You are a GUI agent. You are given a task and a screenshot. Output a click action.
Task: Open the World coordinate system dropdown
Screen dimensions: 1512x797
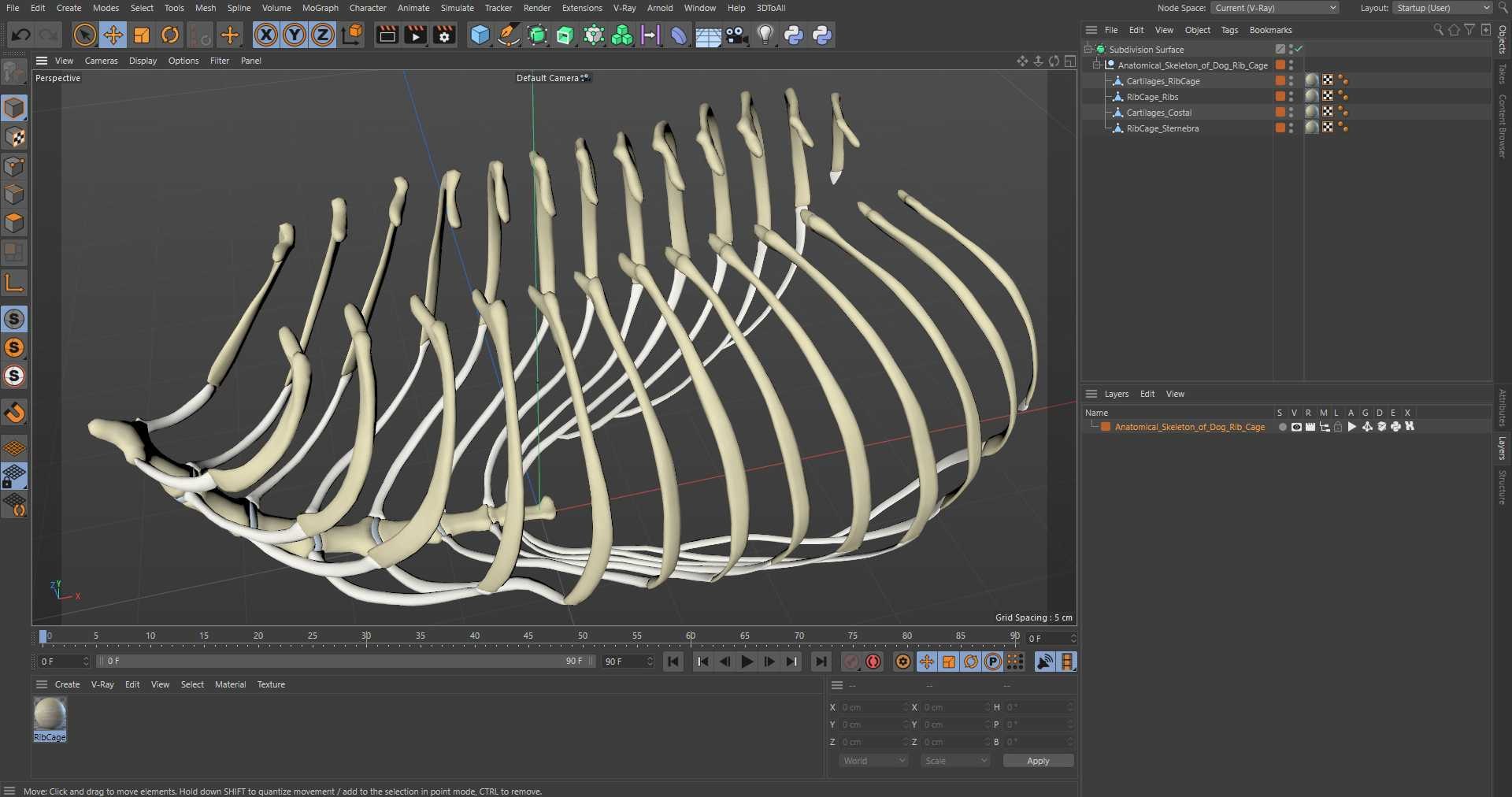[874, 761]
